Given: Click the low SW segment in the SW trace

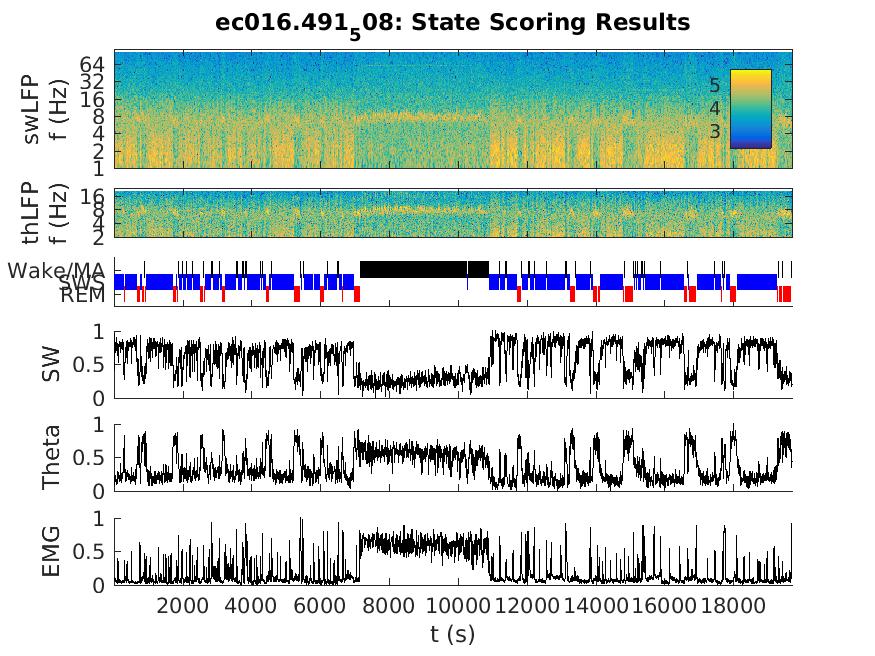Looking at the screenshot, I should coord(424,381).
